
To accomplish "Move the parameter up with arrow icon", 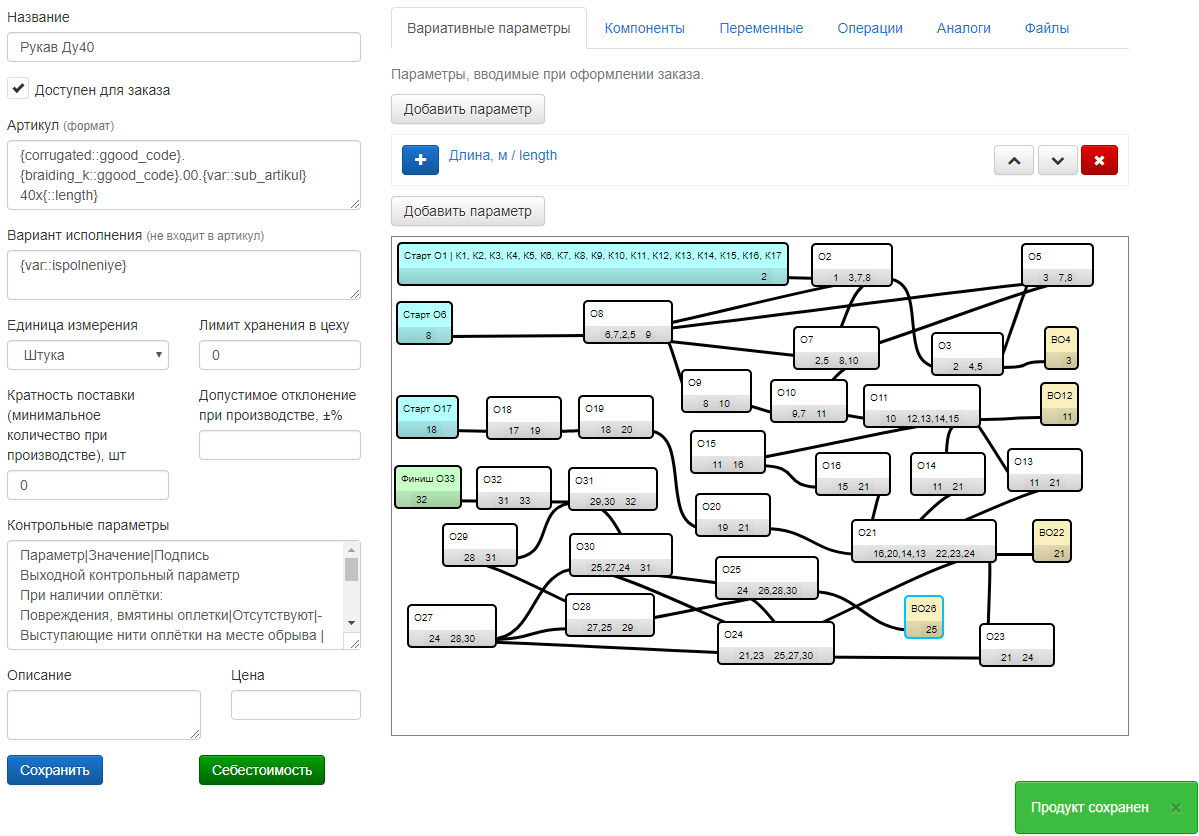I will pyautogui.click(x=1014, y=160).
